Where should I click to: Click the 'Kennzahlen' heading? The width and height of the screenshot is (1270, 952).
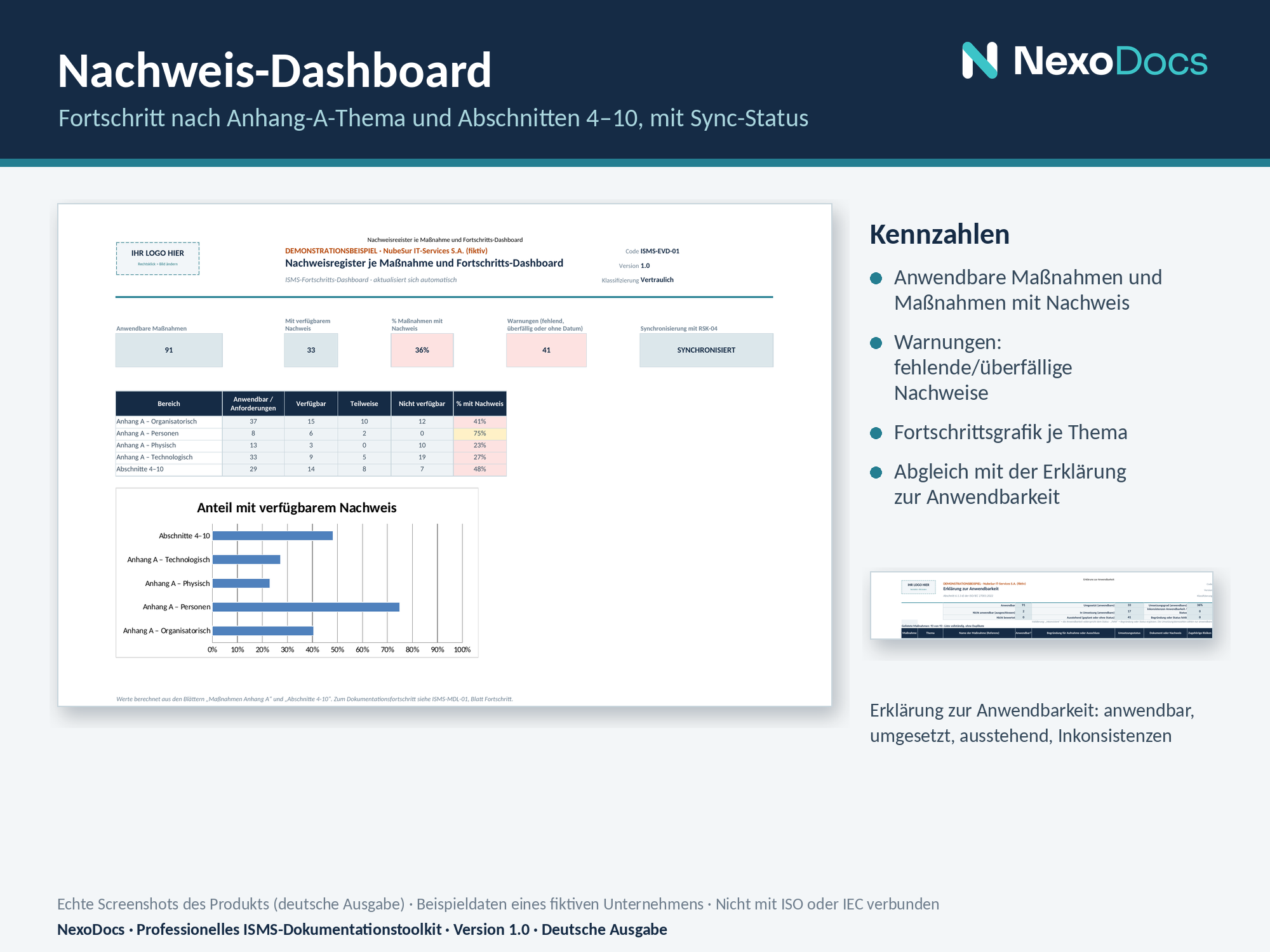click(939, 234)
